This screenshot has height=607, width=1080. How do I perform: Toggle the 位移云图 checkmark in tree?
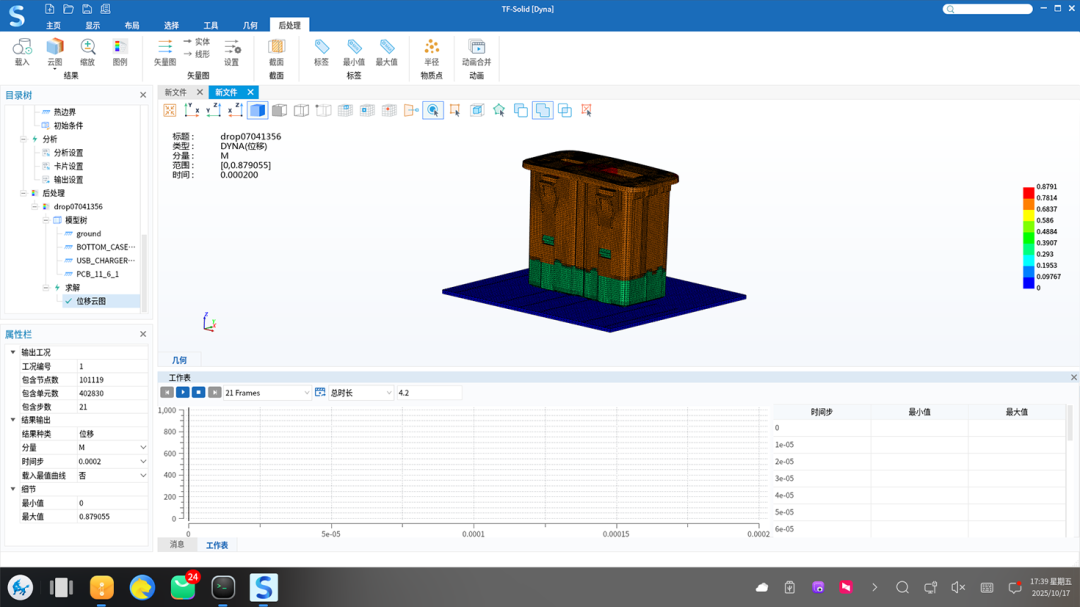68,301
